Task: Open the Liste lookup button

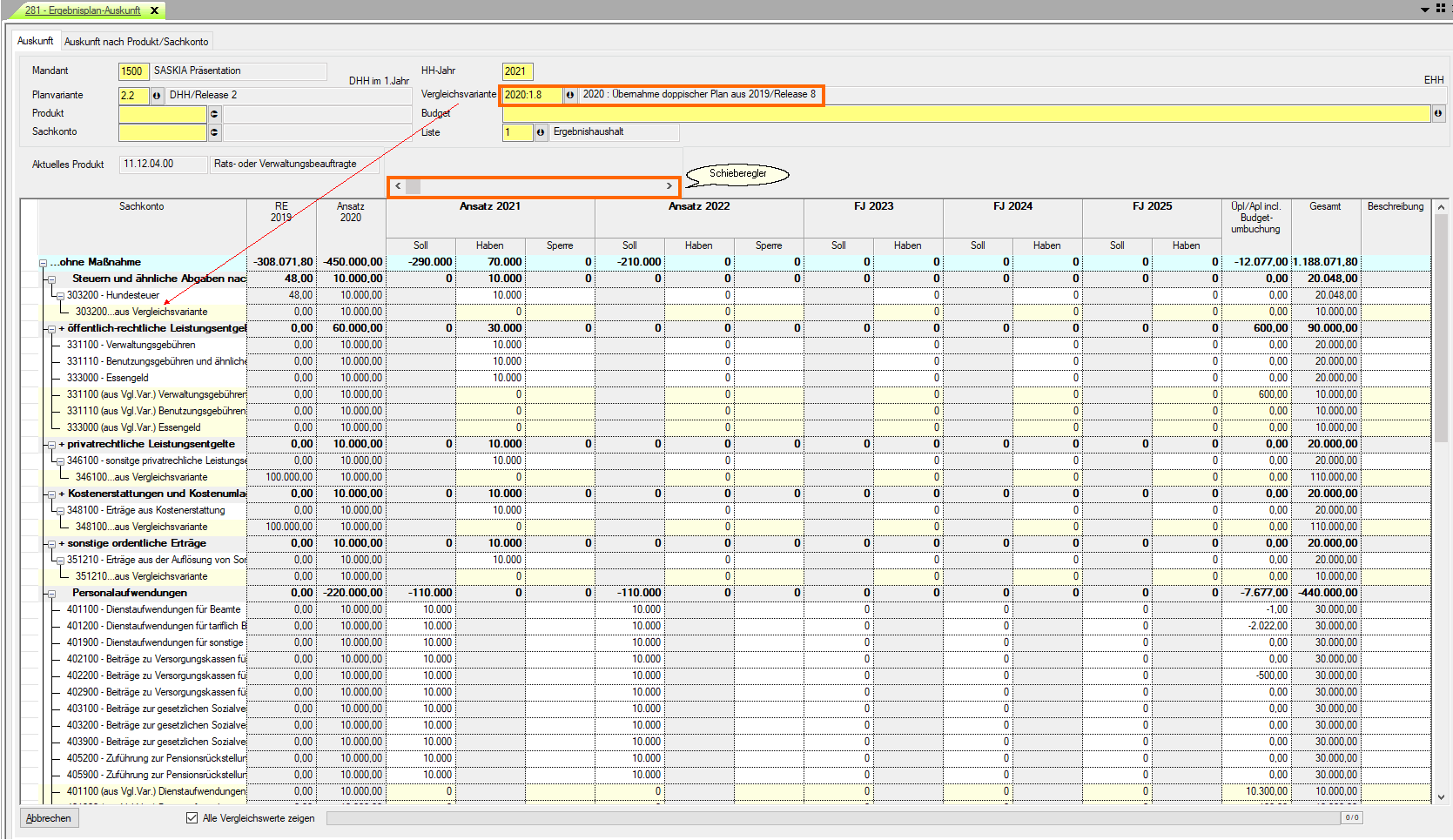Action: coord(541,132)
